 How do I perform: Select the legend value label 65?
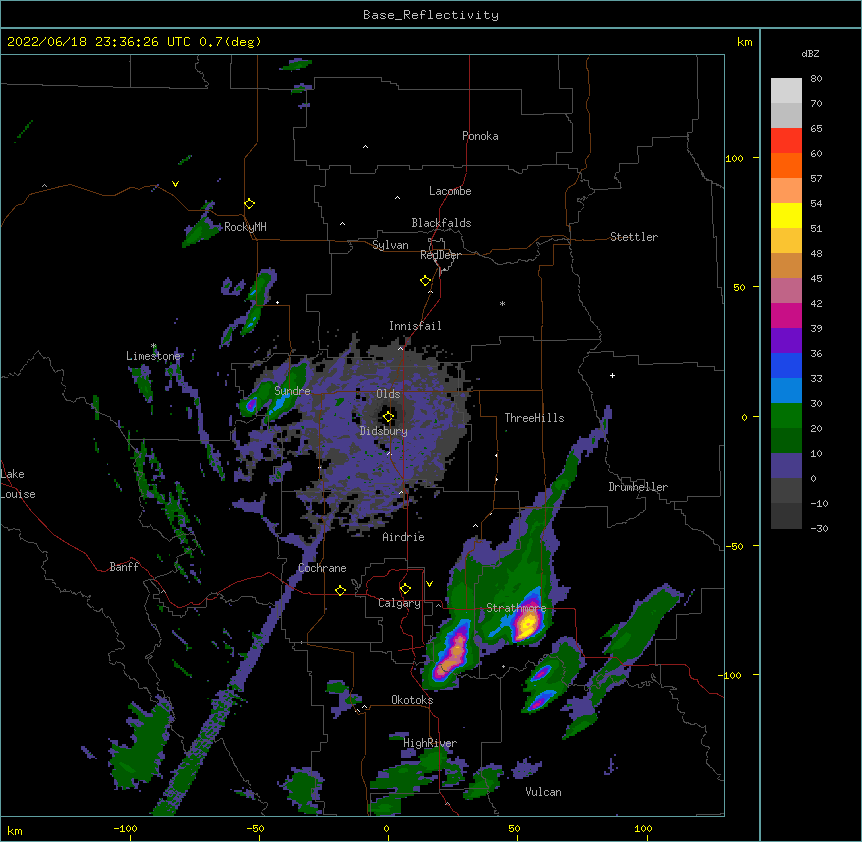816,129
